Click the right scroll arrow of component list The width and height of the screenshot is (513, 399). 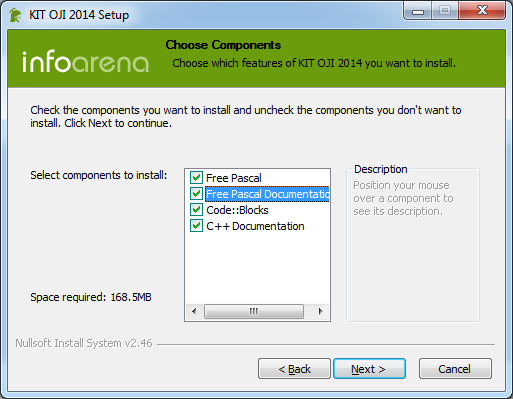[x=320, y=312]
